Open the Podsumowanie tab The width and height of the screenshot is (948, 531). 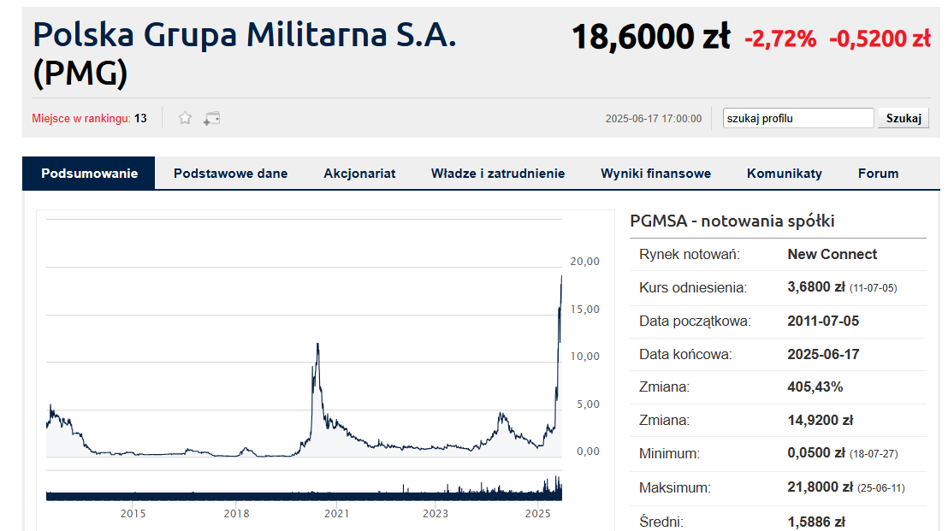click(89, 174)
